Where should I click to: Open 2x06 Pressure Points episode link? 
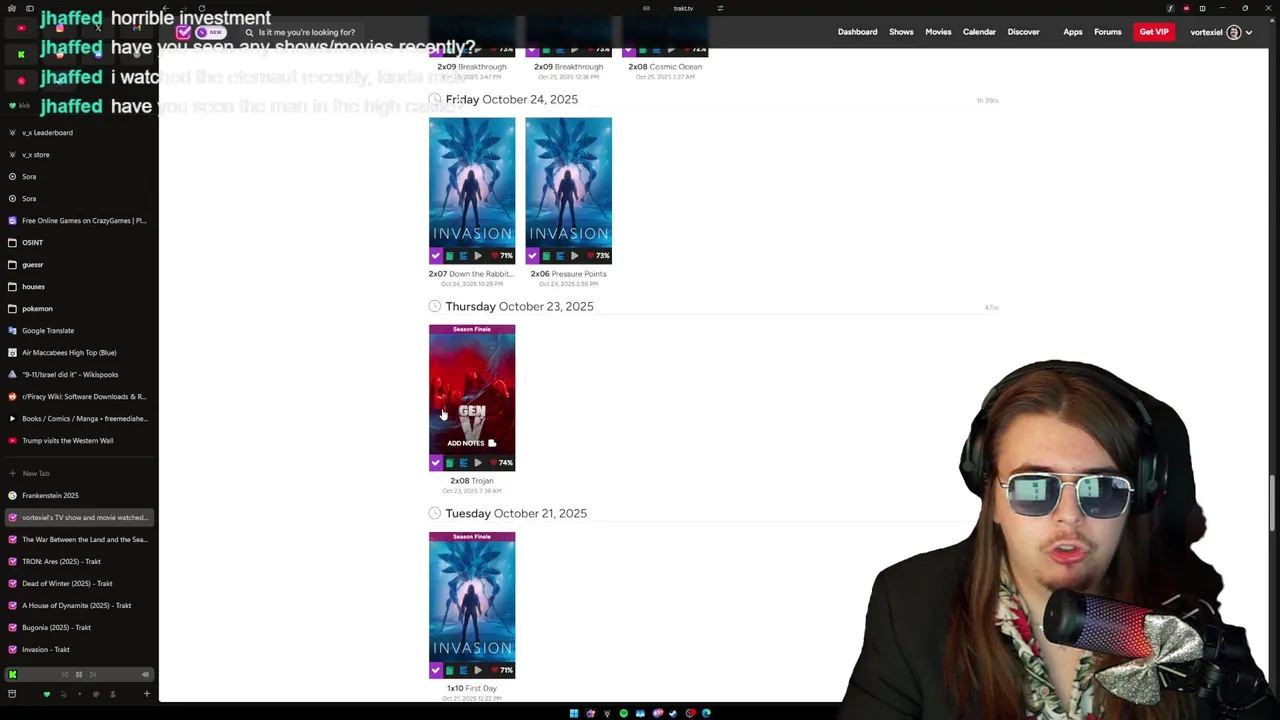(568, 274)
